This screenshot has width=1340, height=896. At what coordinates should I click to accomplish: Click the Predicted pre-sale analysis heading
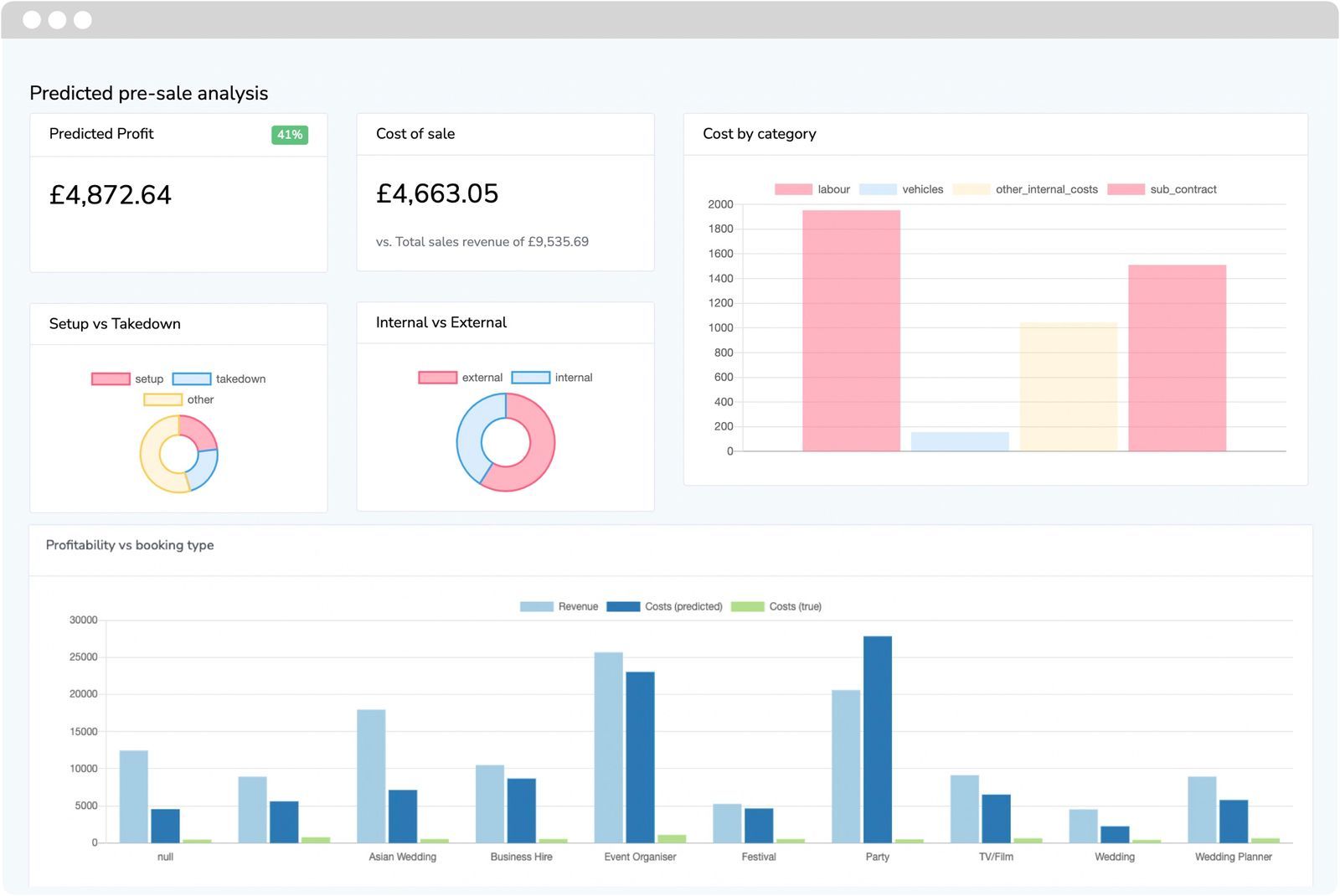coord(149,93)
